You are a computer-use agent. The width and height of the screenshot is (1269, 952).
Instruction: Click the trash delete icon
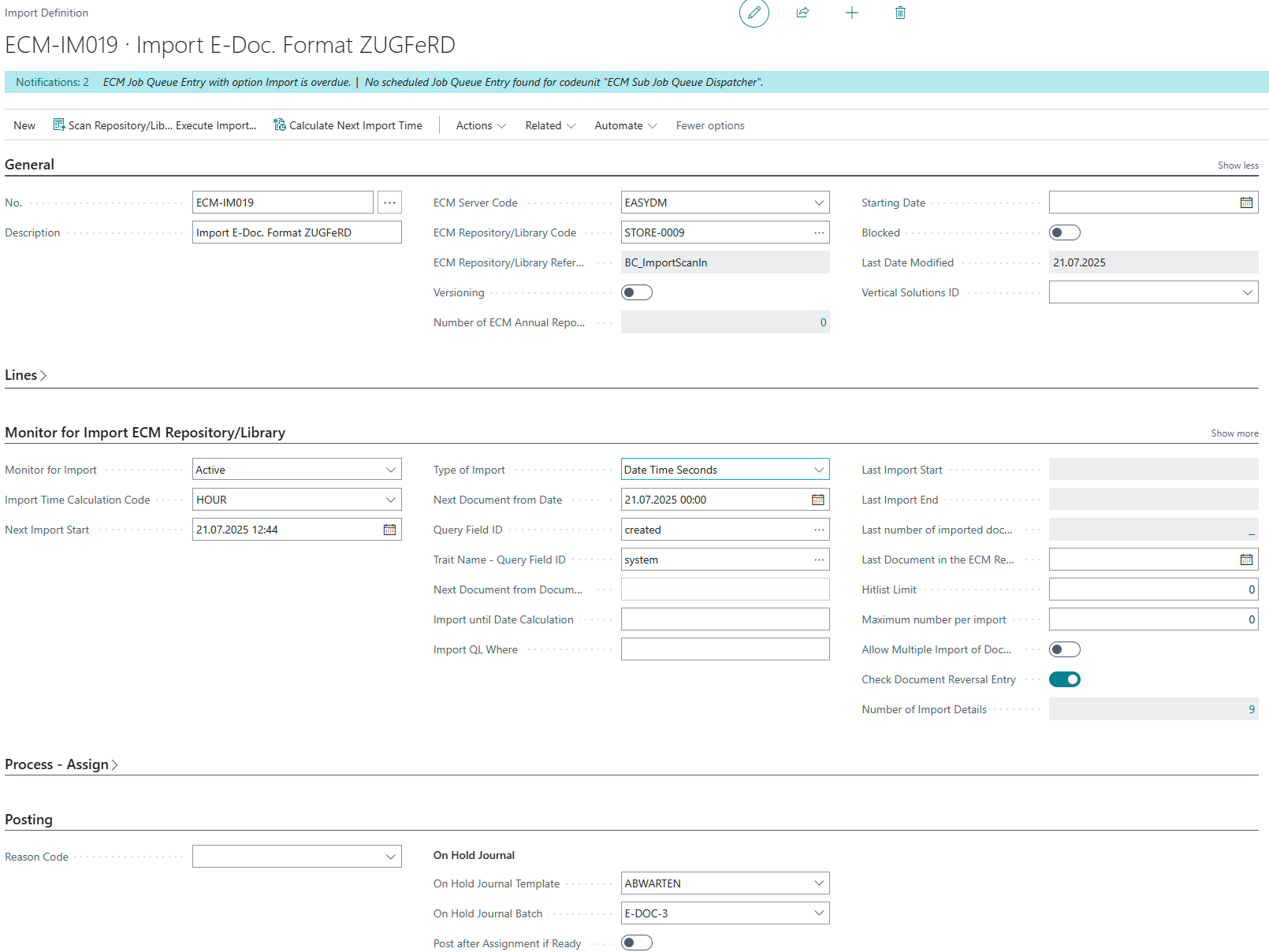click(x=900, y=13)
